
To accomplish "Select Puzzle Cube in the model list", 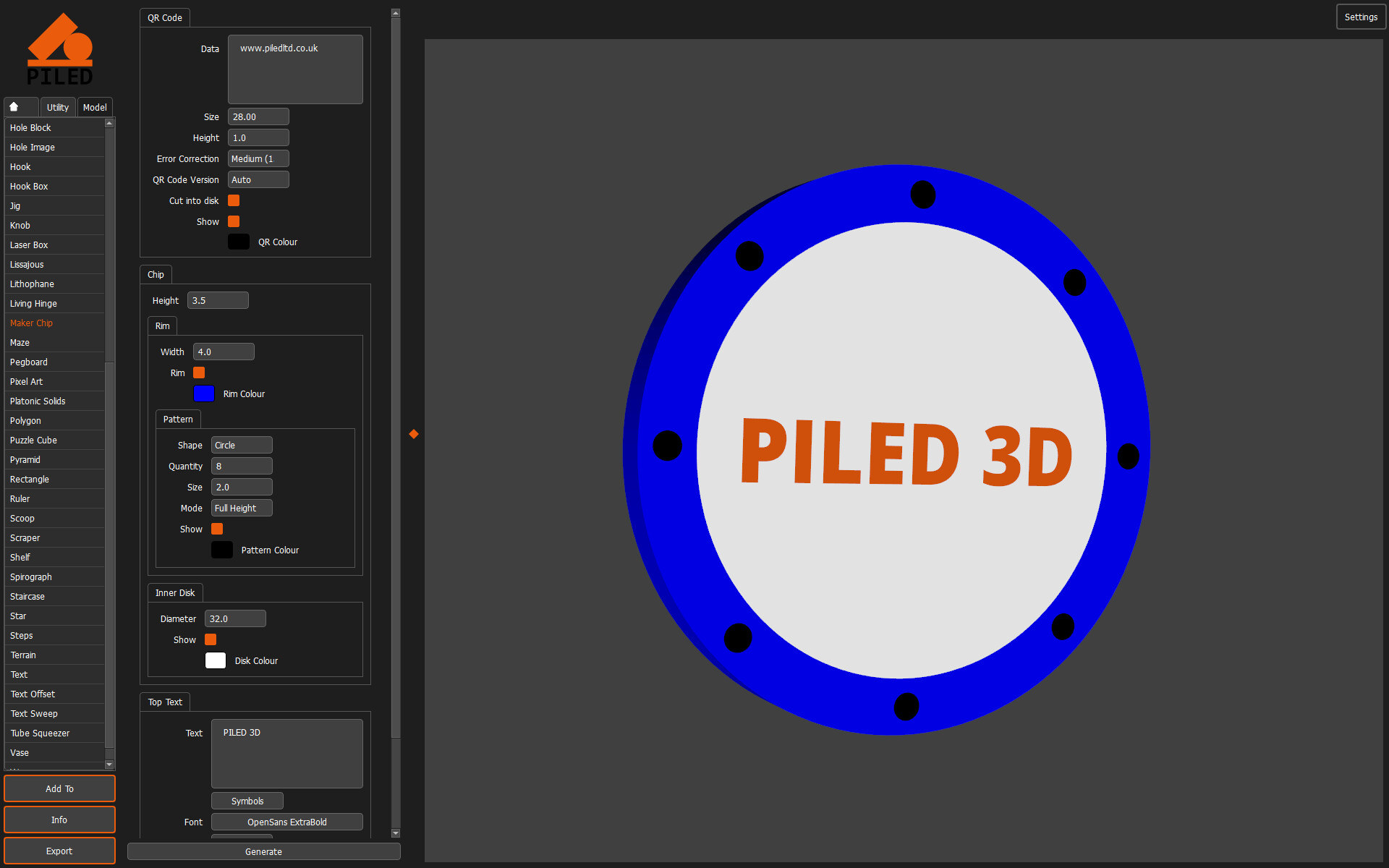I will click(x=54, y=440).
